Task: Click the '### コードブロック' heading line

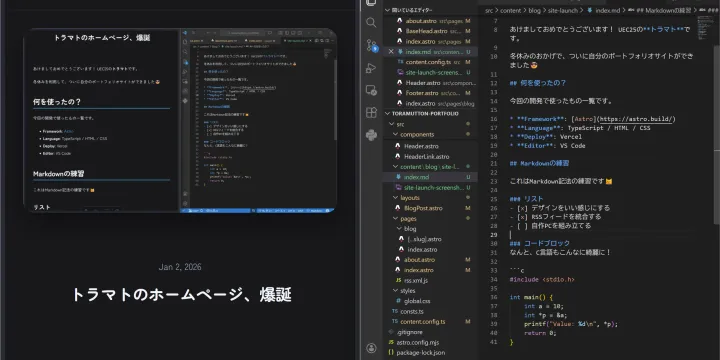Action: coord(540,243)
